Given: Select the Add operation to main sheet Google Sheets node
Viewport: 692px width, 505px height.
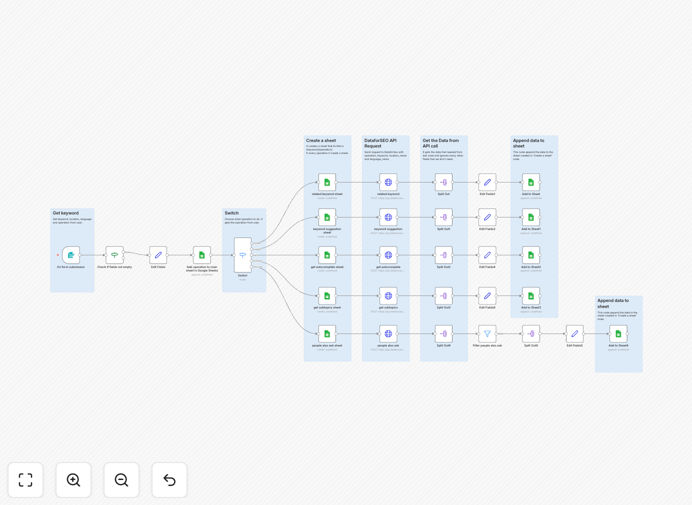Looking at the screenshot, I should coord(202,255).
